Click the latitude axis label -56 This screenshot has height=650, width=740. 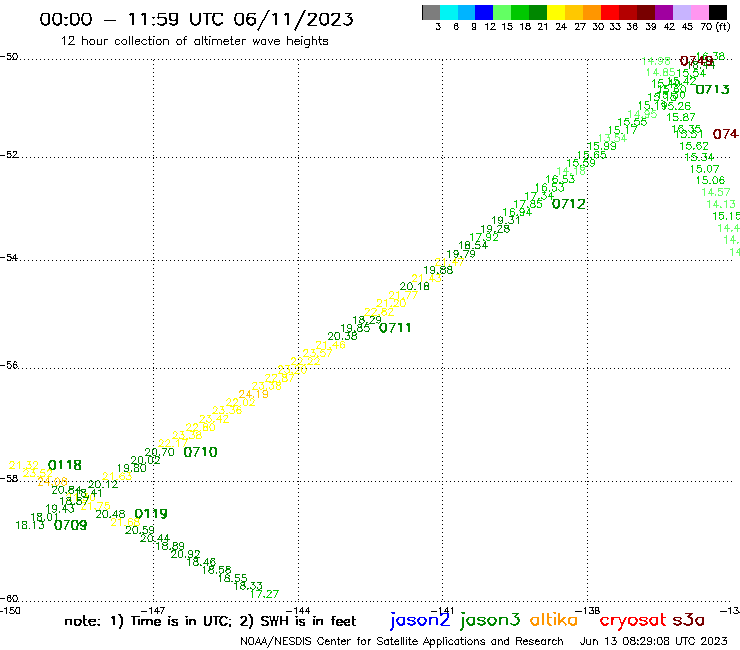[x=9, y=365]
